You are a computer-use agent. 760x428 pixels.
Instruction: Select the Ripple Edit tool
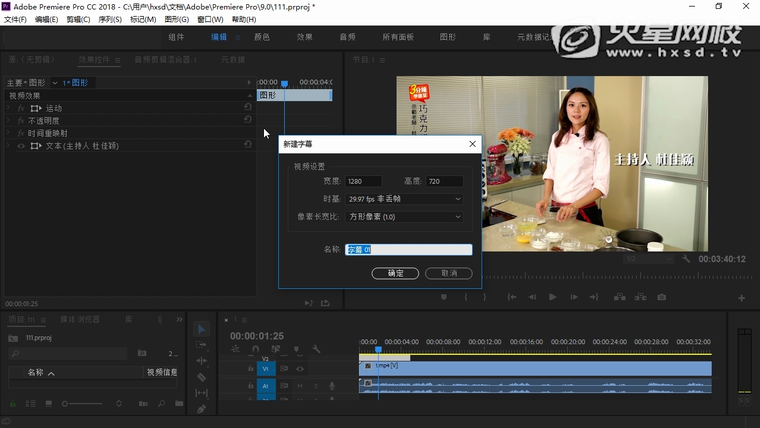201,361
